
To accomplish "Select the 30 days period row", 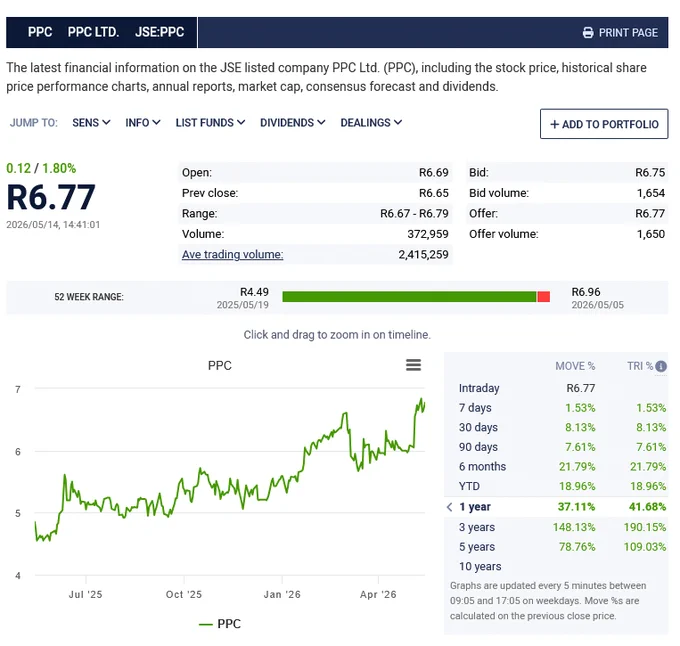I will (556, 427).
